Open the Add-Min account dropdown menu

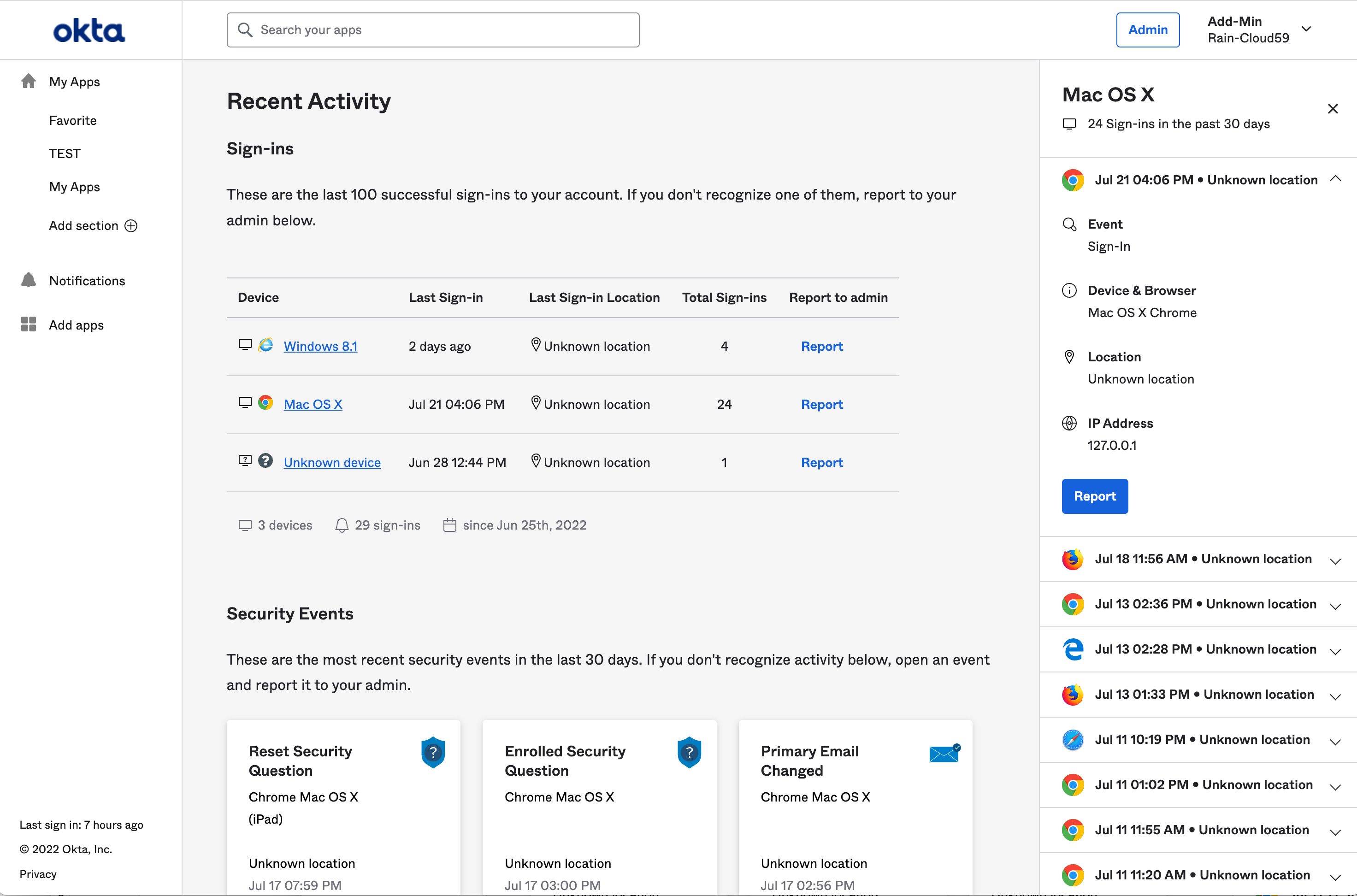pyautogui.click(x=1306, y=29)
